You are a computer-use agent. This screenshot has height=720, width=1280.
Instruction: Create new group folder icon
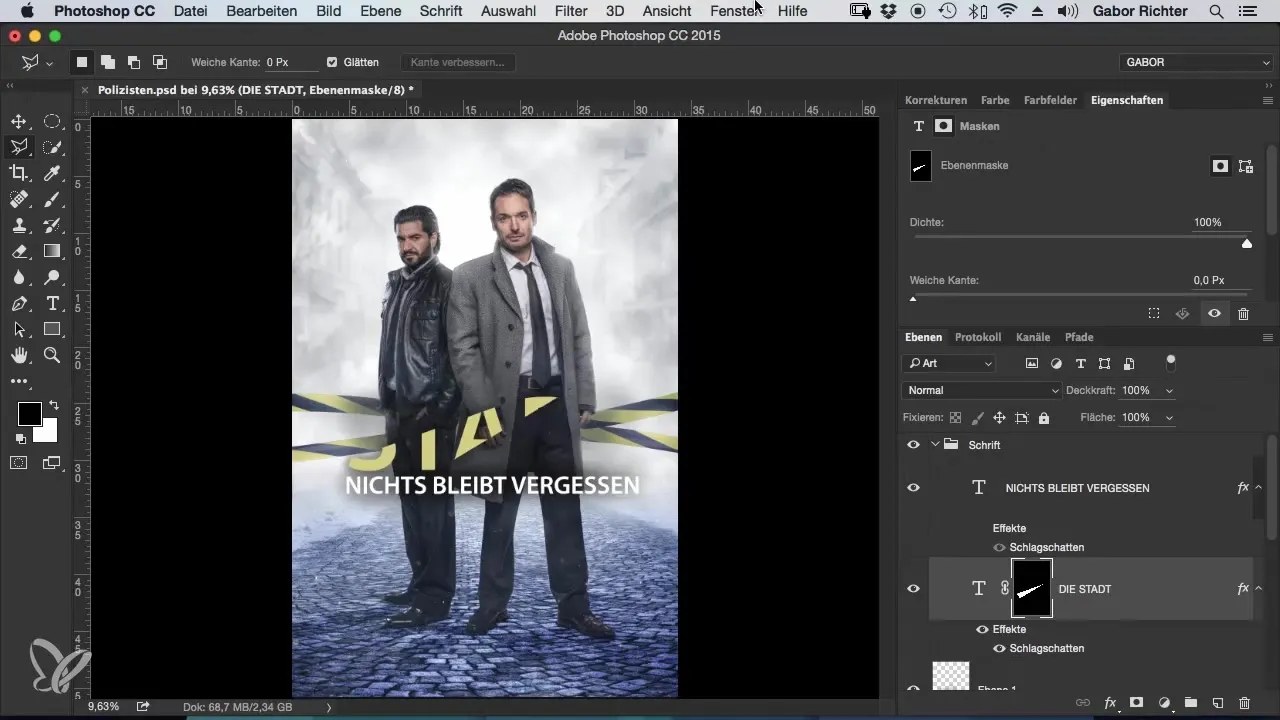[1190, 703]
